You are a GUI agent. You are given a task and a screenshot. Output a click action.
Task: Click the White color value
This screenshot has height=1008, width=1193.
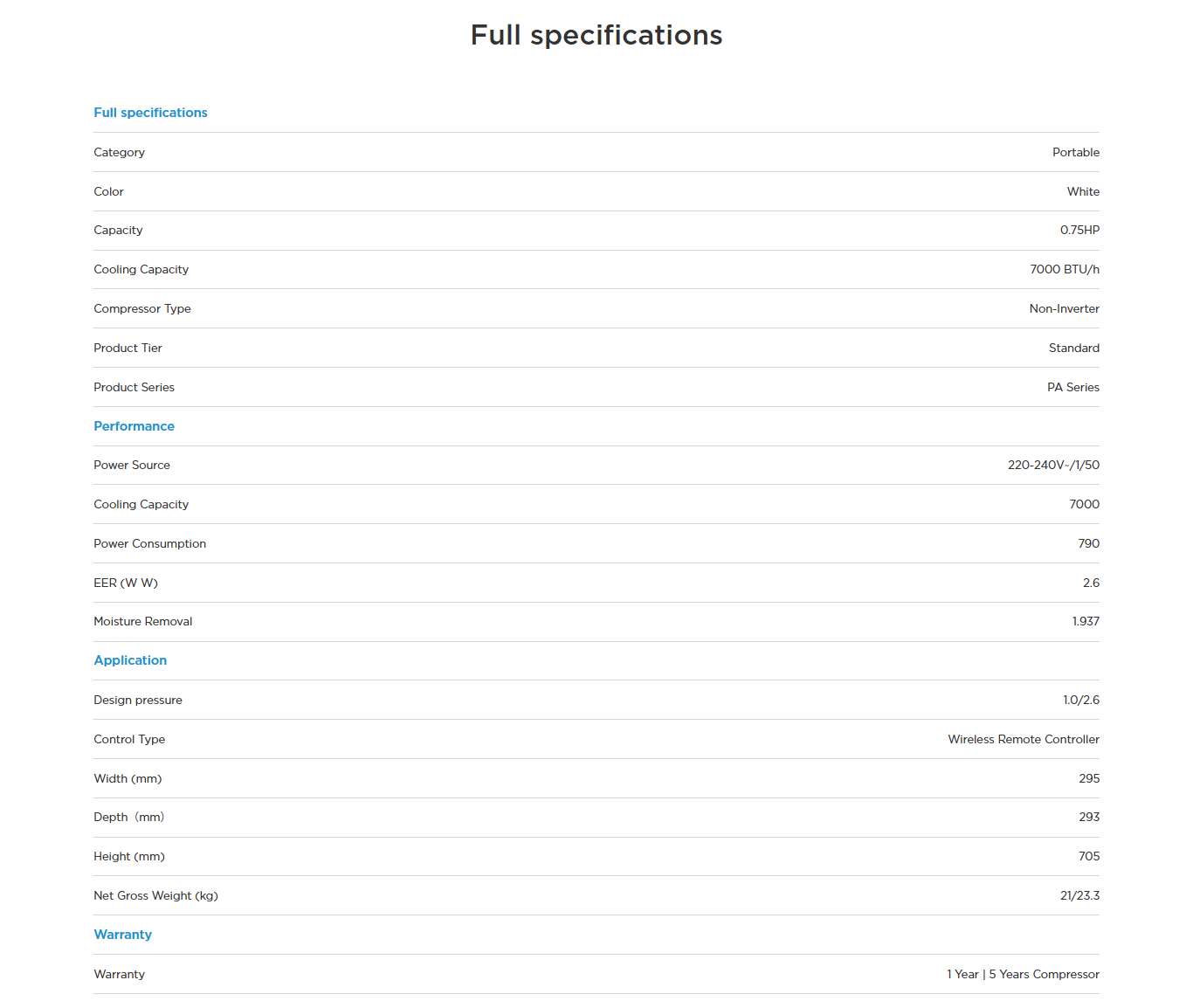tap(1083, 191)
